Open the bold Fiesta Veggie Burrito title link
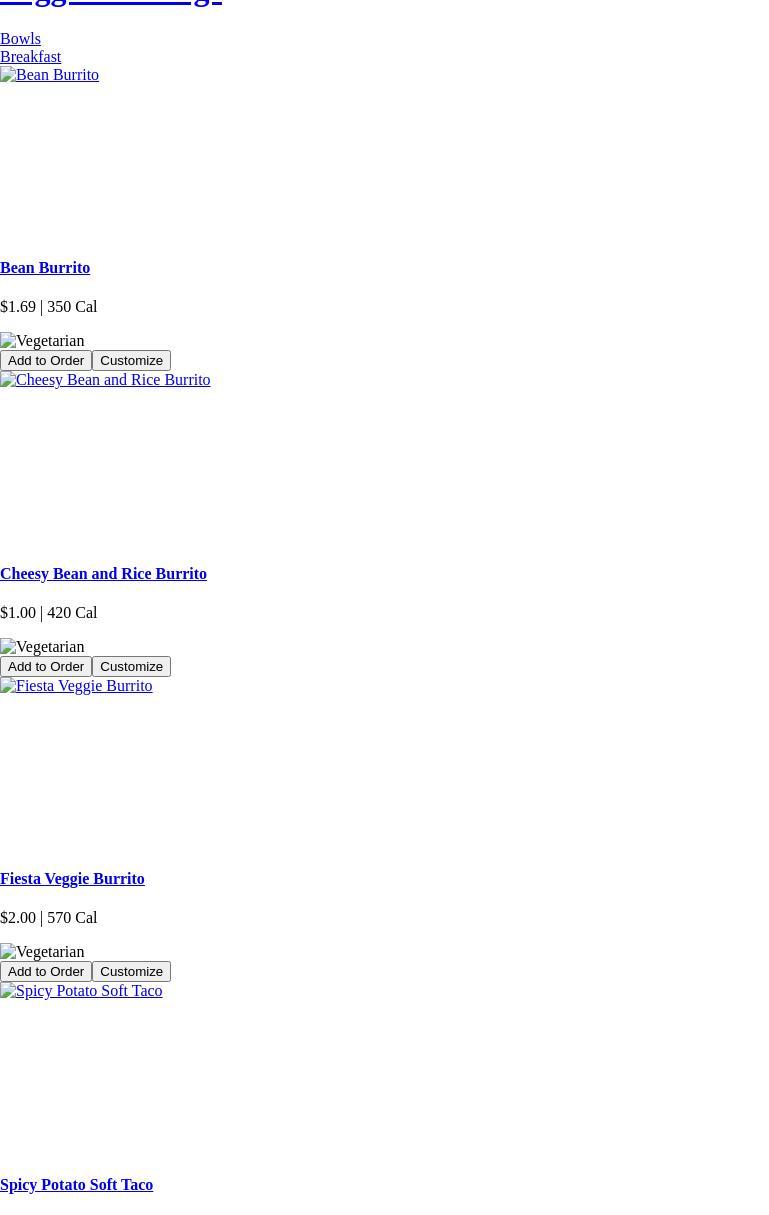Screen dimensions: 769x1215 click(x=72, y=879)
